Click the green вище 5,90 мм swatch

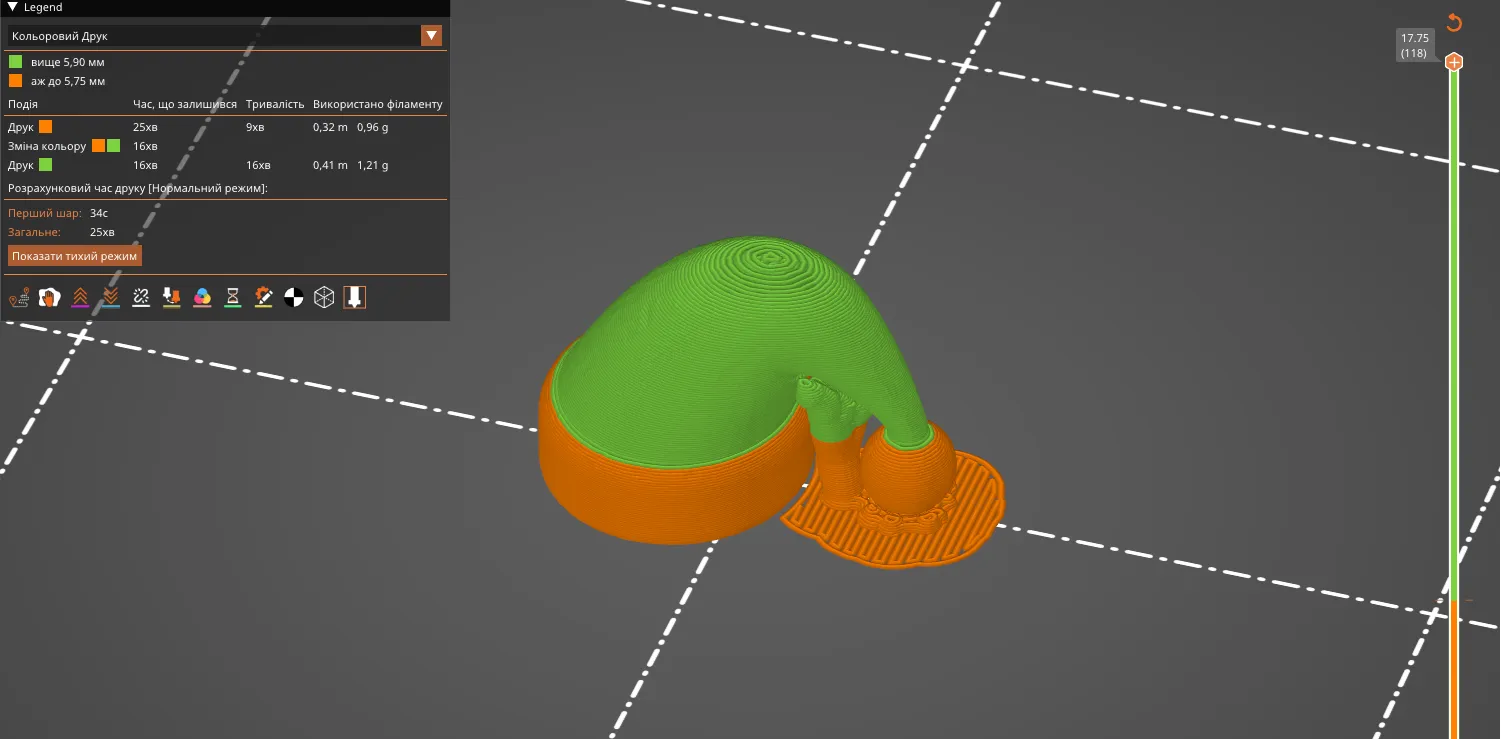(15, 62)
